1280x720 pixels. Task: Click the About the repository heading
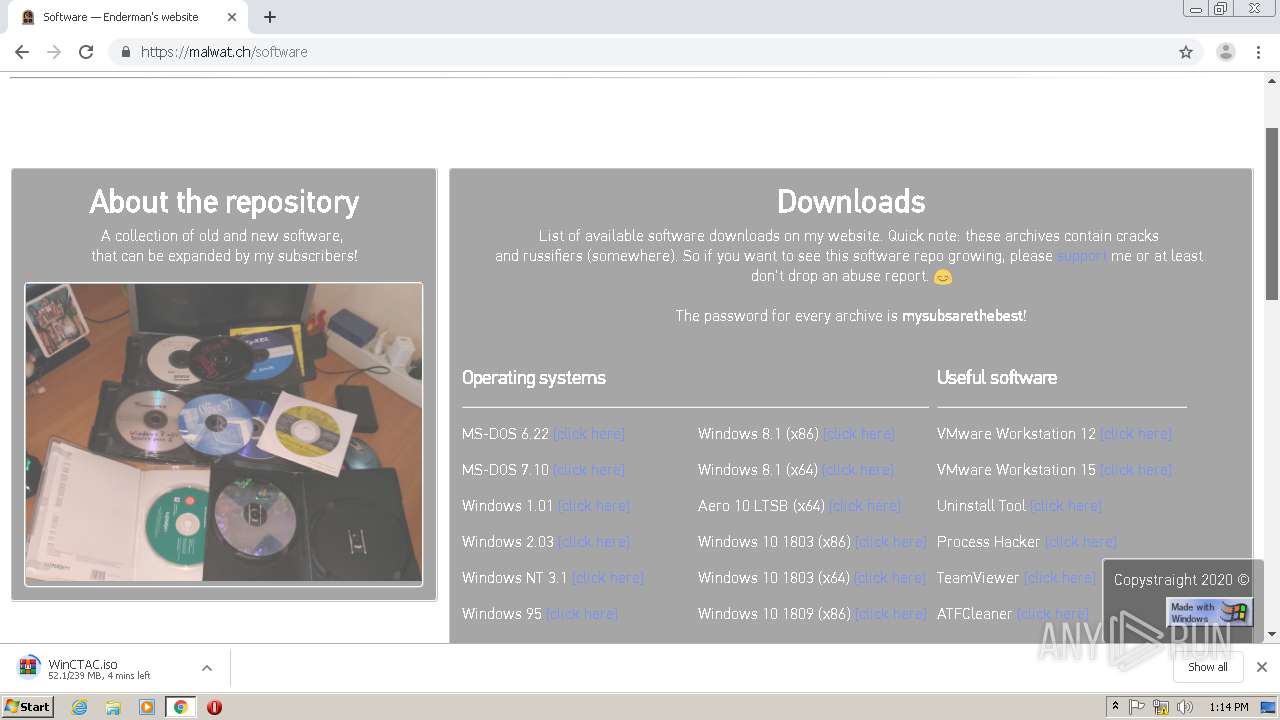click(x=224, y=201)
